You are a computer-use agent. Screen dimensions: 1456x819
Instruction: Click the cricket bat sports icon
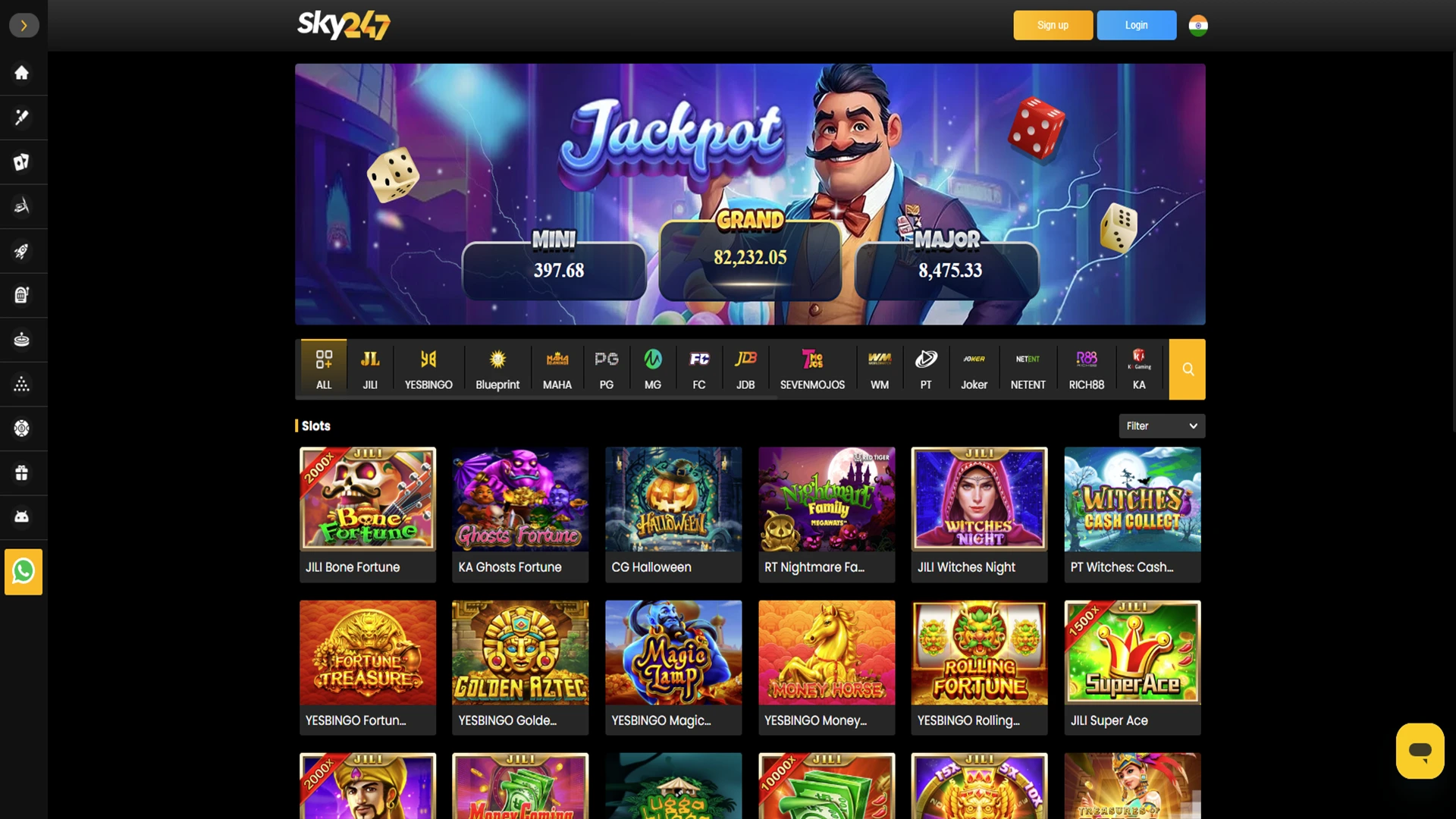pyautogui.click(x=22, y=117)
